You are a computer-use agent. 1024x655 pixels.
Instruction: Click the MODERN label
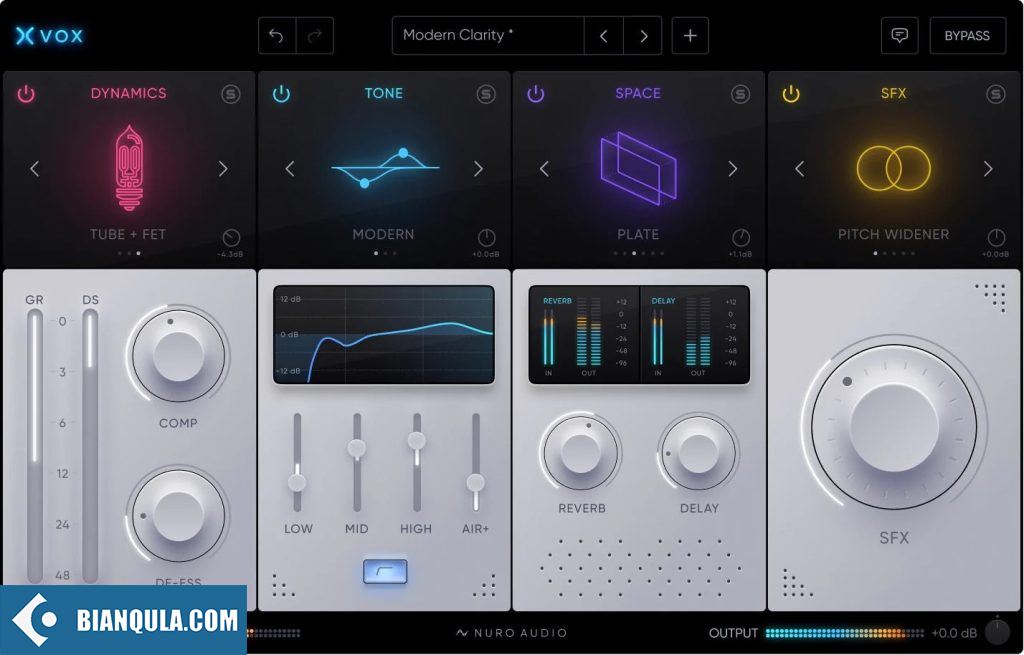[x=383, y=234]
